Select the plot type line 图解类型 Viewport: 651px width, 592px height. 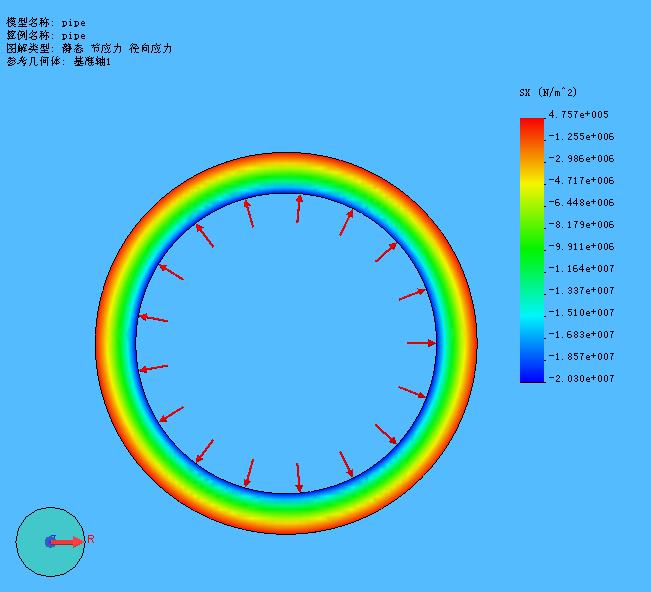[89, 48]
